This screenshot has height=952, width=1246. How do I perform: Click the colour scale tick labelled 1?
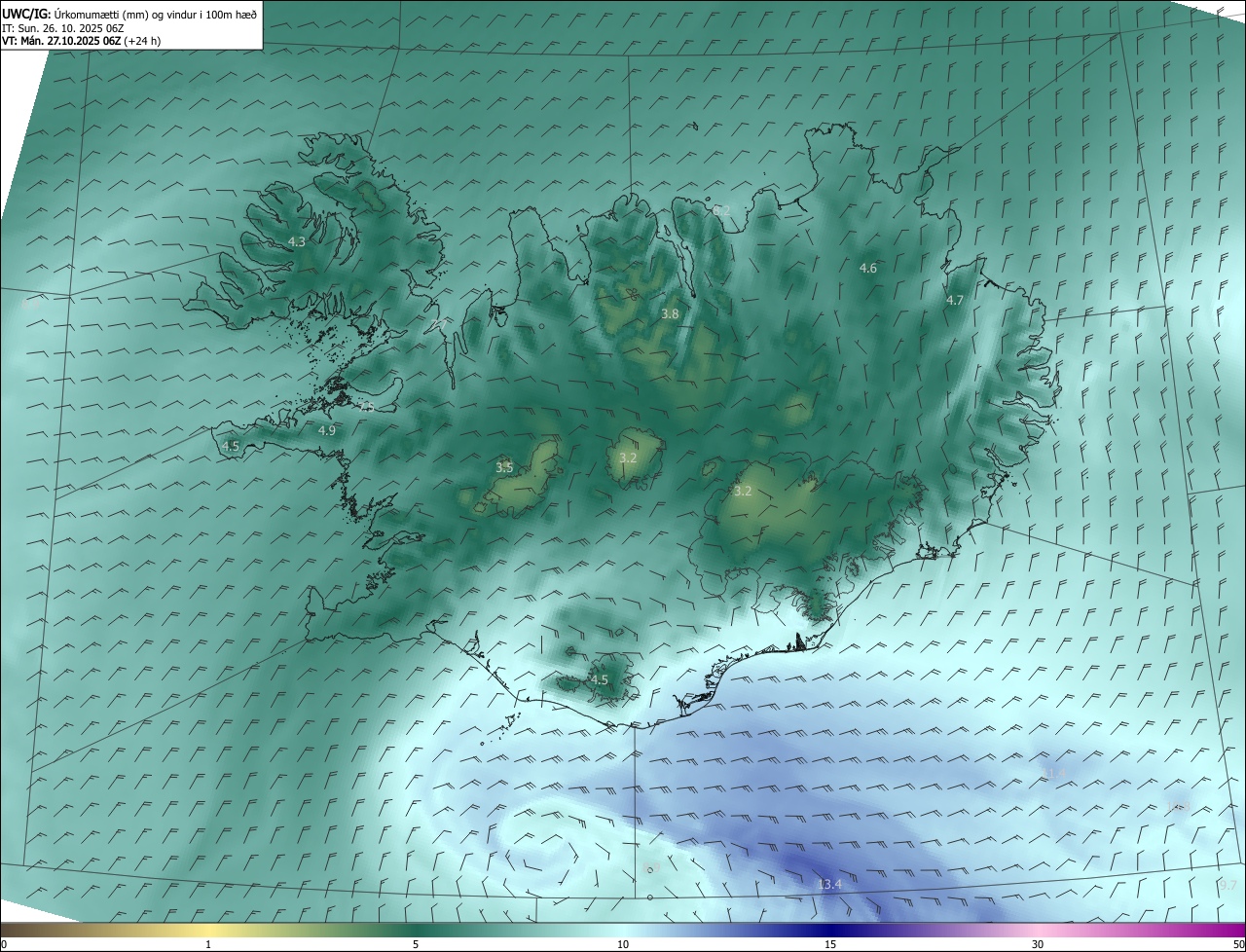point(208,944)
